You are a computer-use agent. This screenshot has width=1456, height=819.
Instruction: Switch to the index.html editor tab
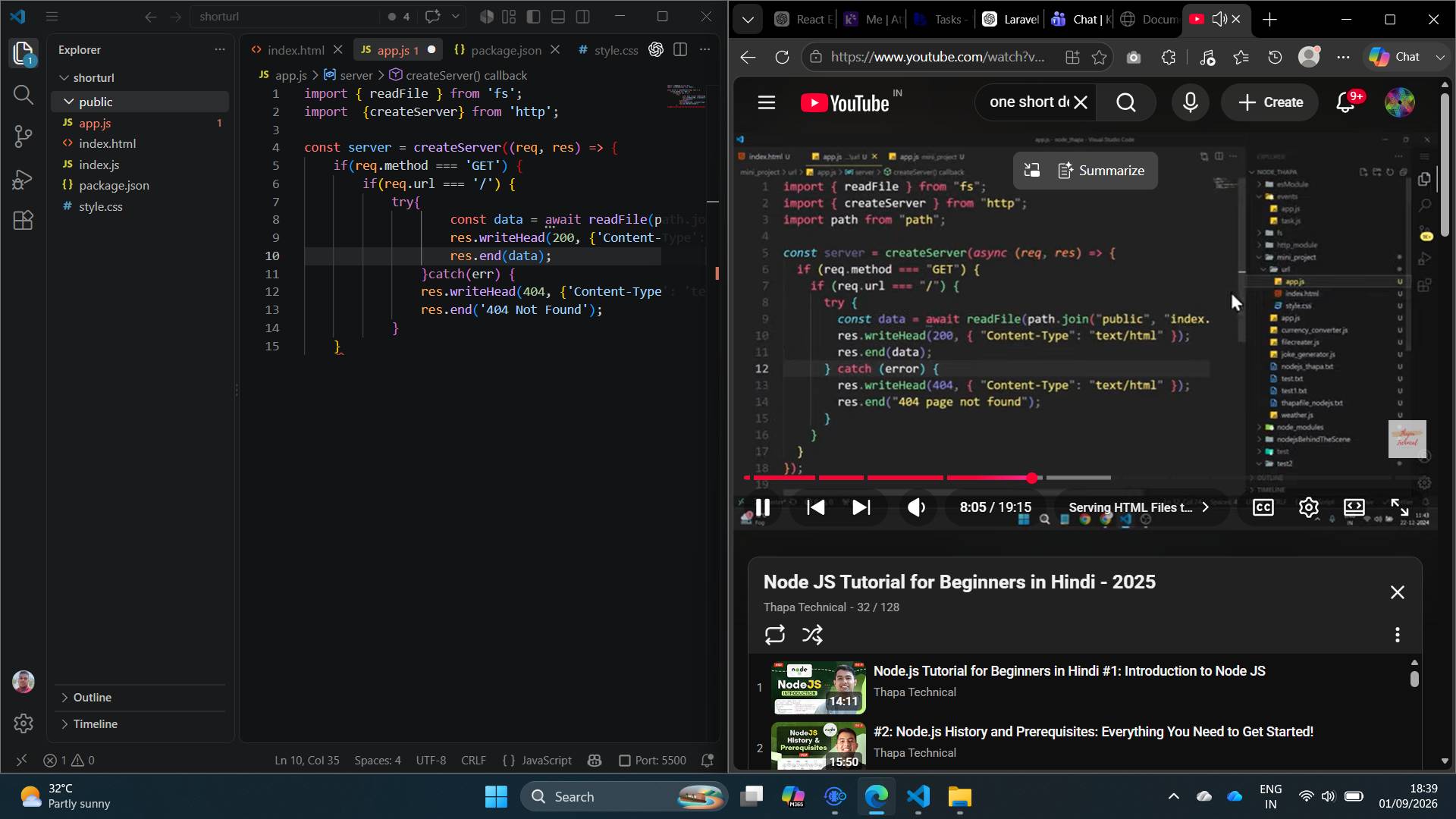296,50
